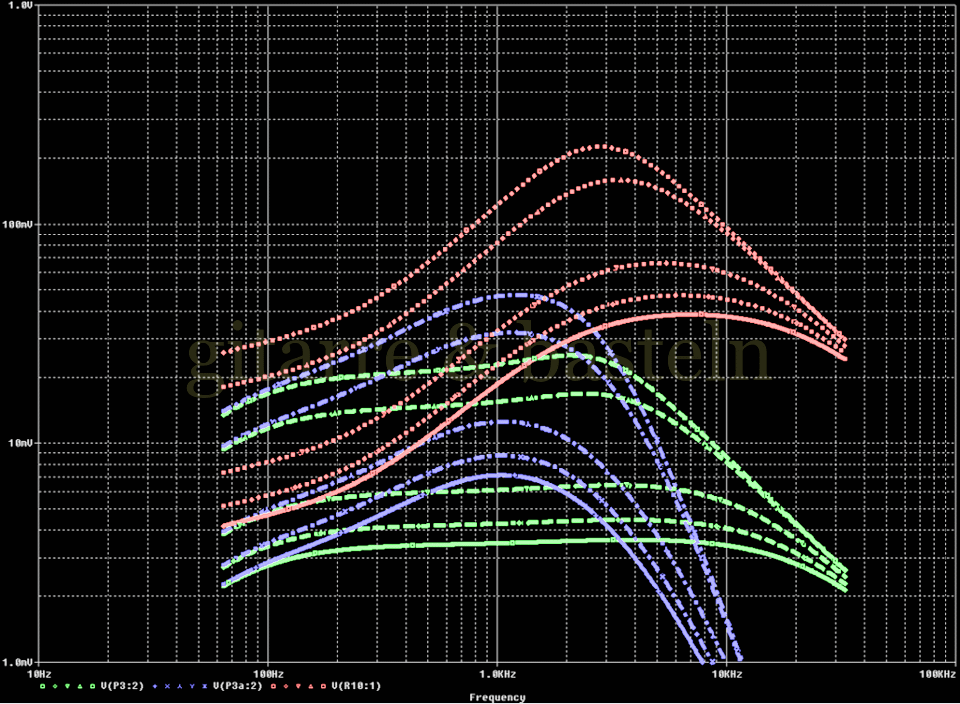Select the V(P3a:2) trace label
The height and width of the screenshot is (704, 960).
tap(237, 686)
